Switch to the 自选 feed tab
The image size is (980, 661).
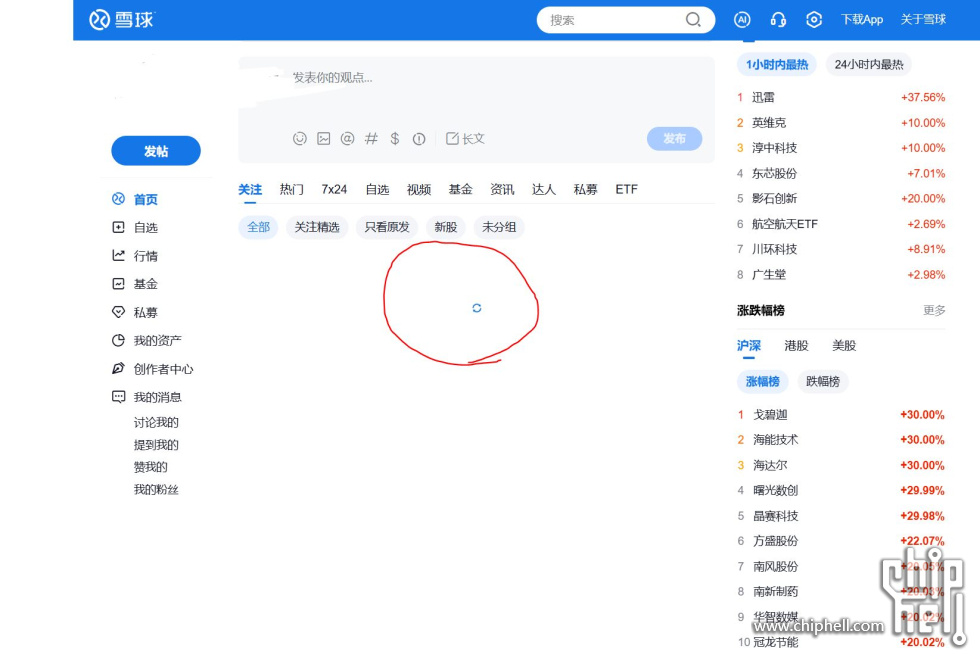tap(378, 189)
